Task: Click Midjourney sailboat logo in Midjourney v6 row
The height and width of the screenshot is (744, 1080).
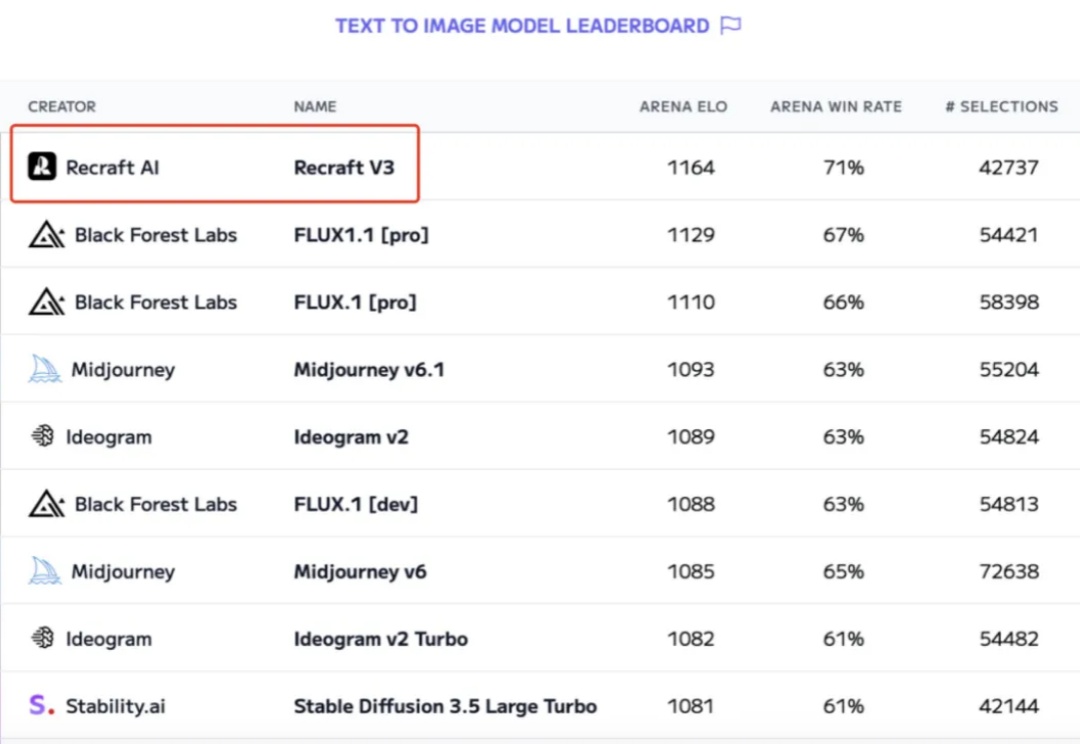Action: pos(45,571)
